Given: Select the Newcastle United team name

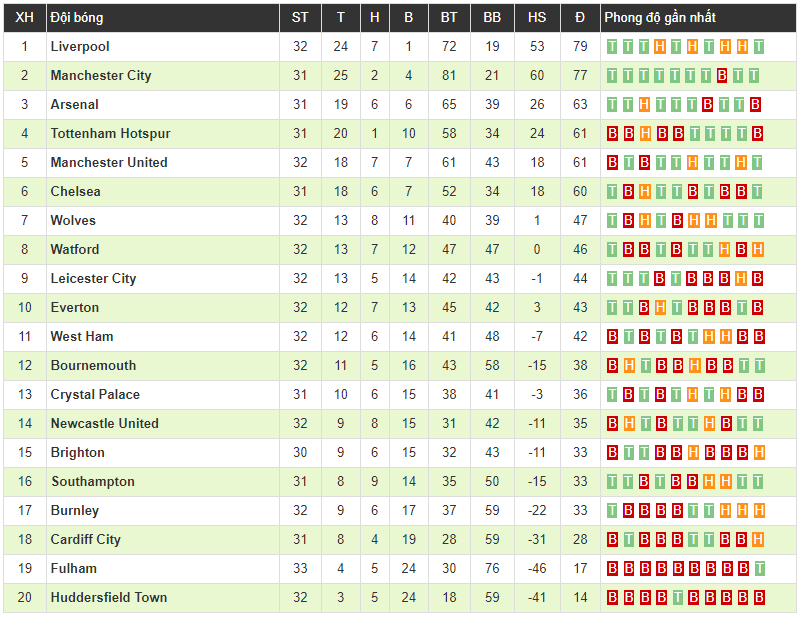Looking at the screenshot, I should click(104, 424).
